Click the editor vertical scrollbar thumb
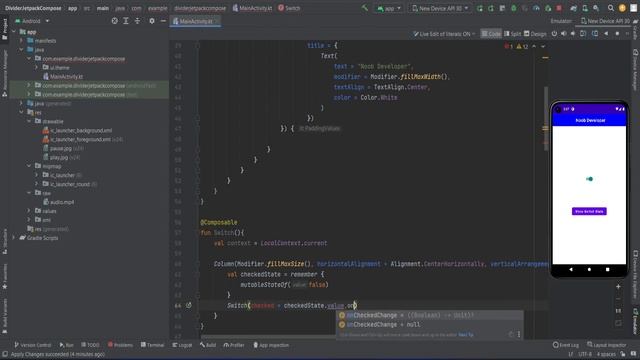The height and width of the screenshot is (360, 640). pos(545,118)
